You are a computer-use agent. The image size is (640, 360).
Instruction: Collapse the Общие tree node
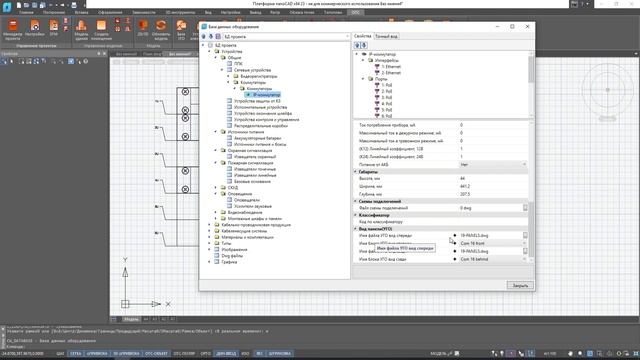click(x=216, y=58)
